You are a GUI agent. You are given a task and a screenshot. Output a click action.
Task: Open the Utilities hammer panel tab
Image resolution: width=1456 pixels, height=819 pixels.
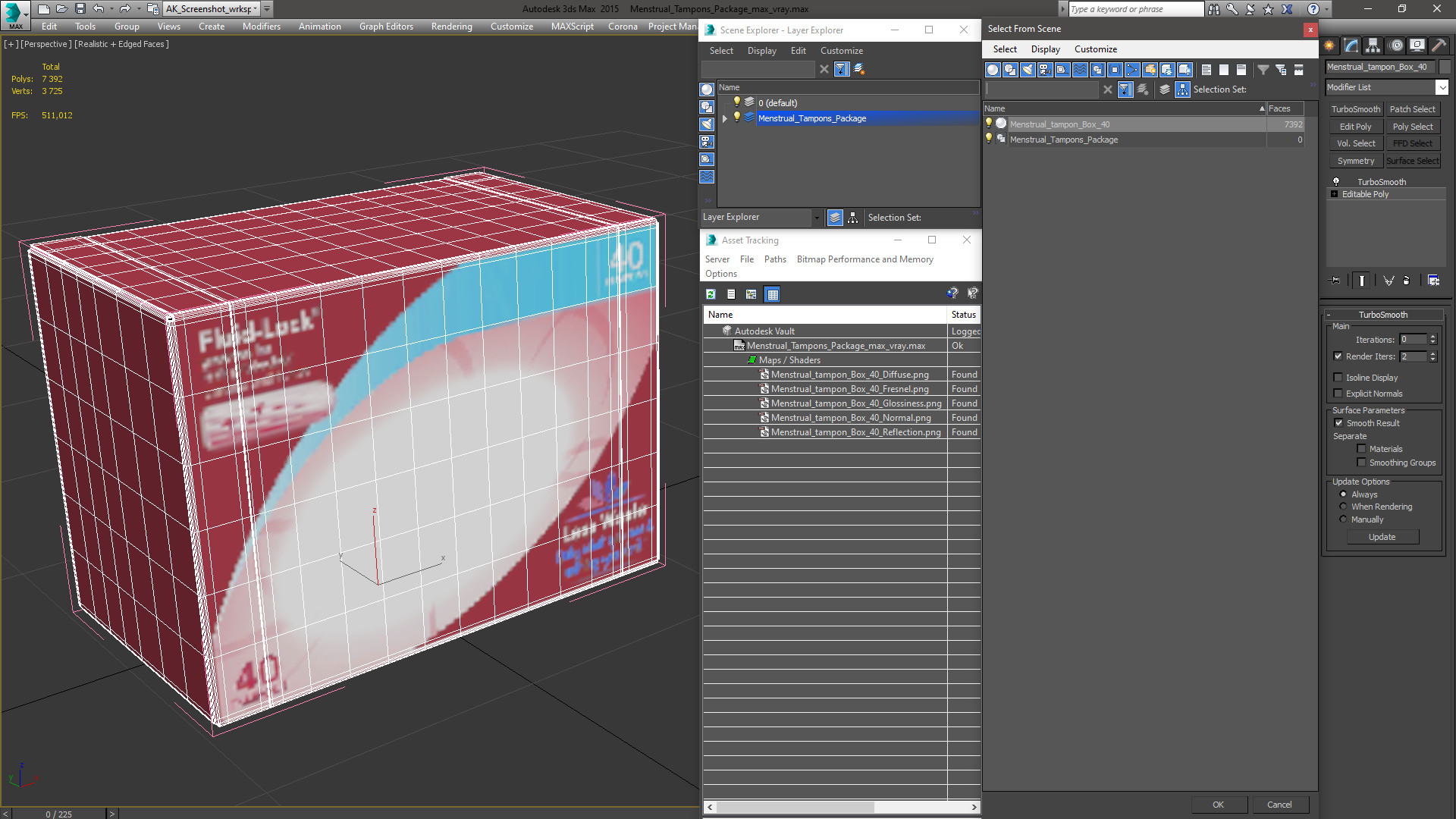[1439, 46]
